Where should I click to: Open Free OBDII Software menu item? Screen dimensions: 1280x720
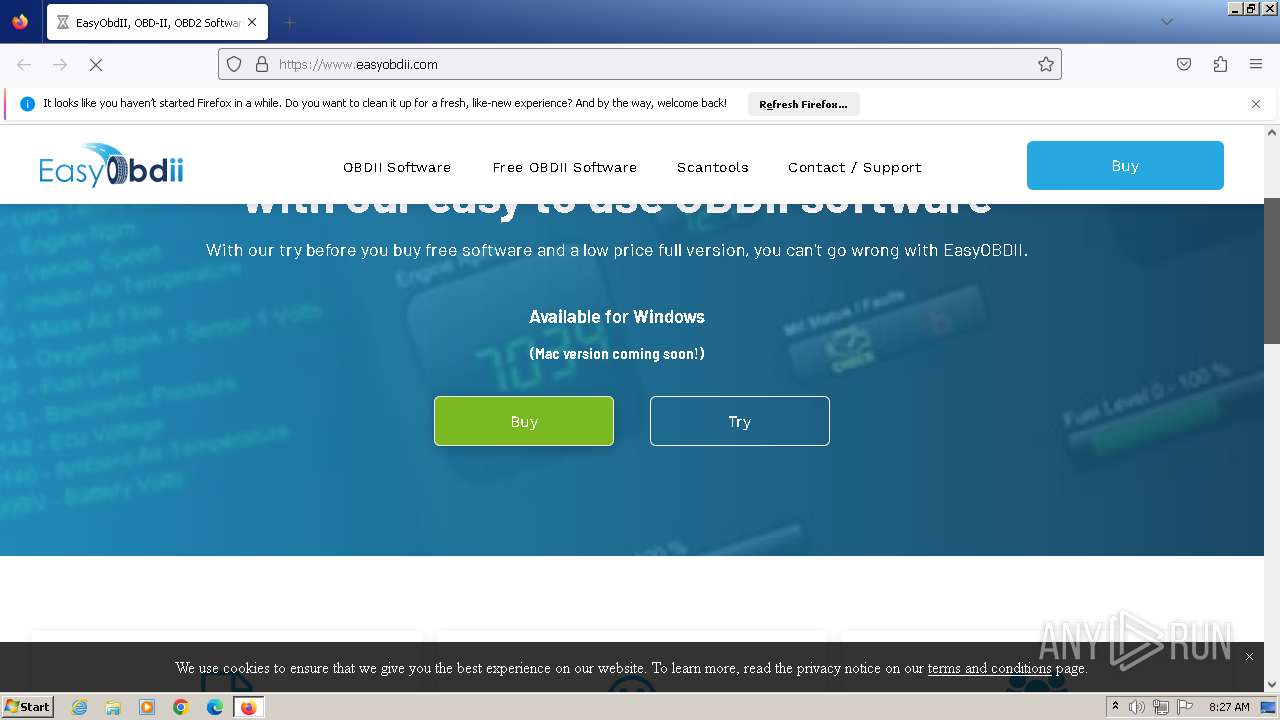tap(565, 167)
